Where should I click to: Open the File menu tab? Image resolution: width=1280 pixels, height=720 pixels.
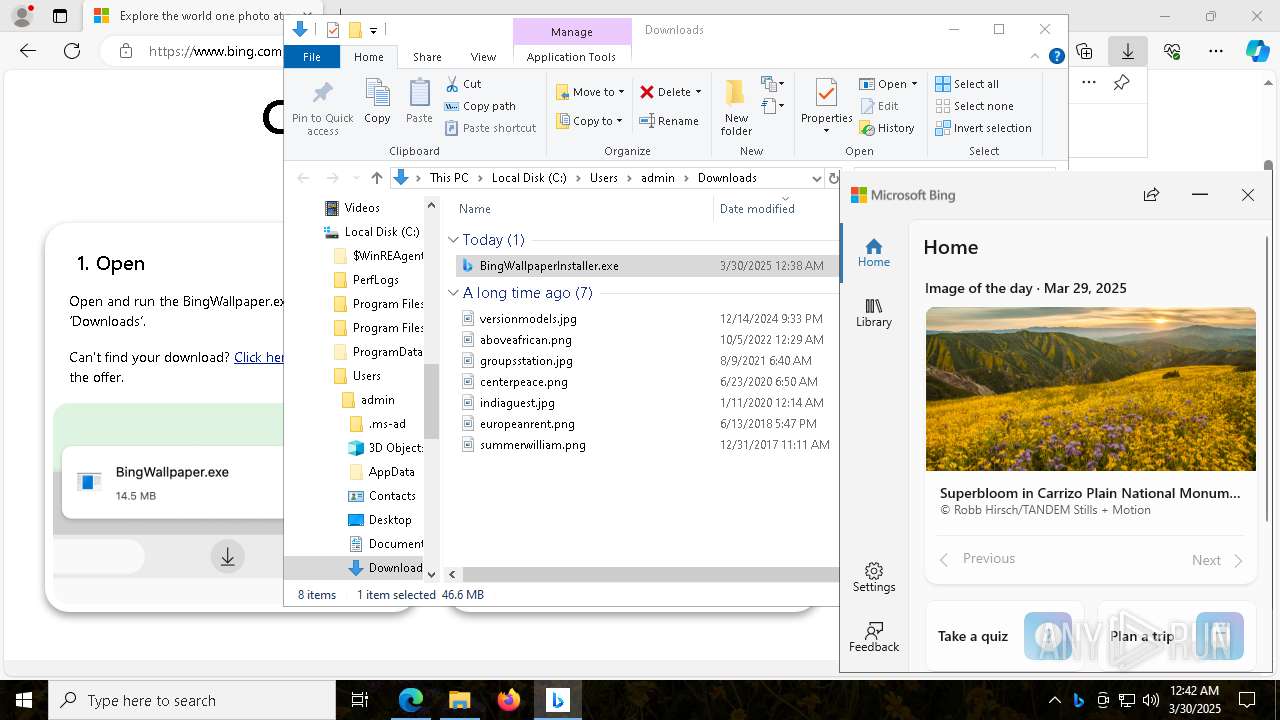coord(312,57)
